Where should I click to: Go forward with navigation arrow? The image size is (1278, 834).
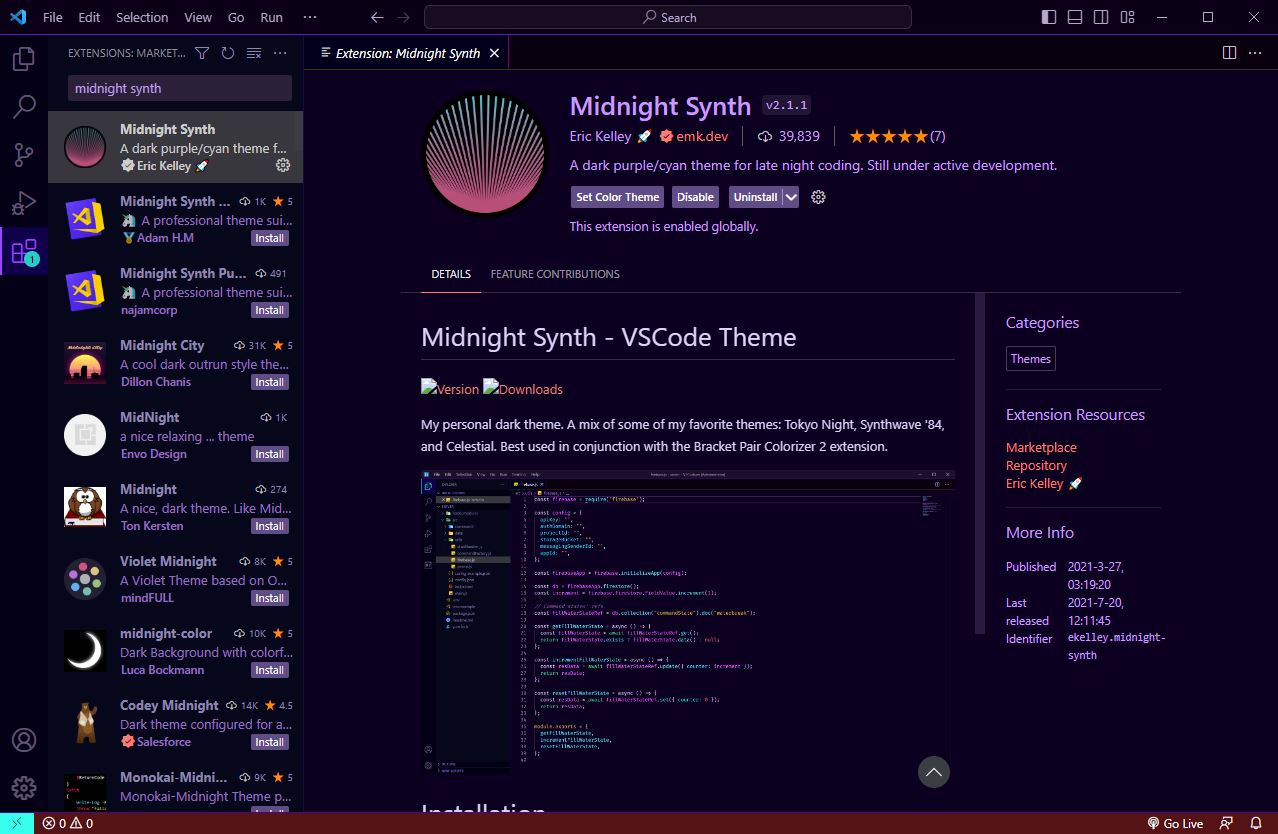pos(403,17)
